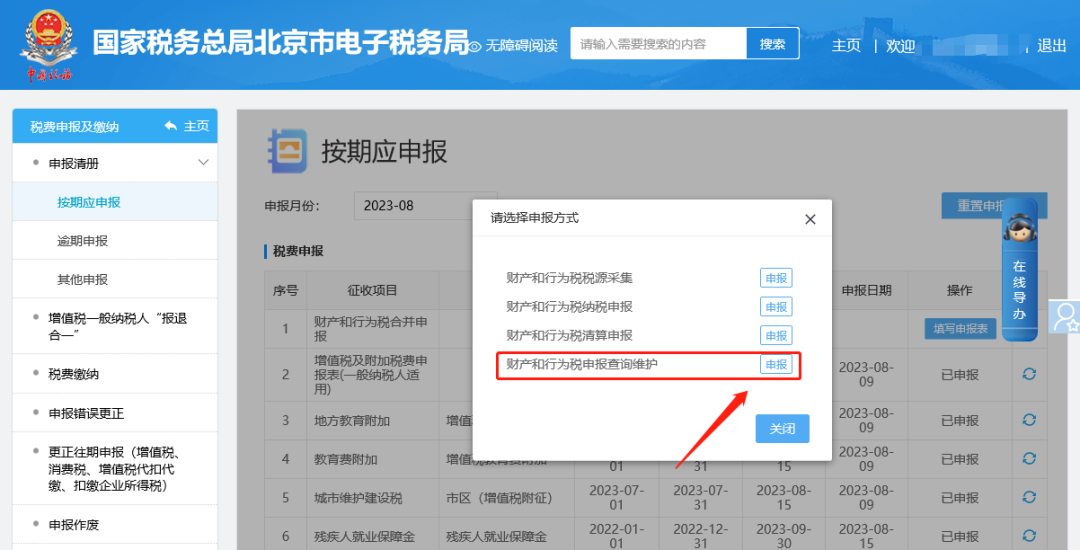The image size is (1080, 550).
Task: Click the back arrow beside 主页 in sidebar
Action: [171, 126]
